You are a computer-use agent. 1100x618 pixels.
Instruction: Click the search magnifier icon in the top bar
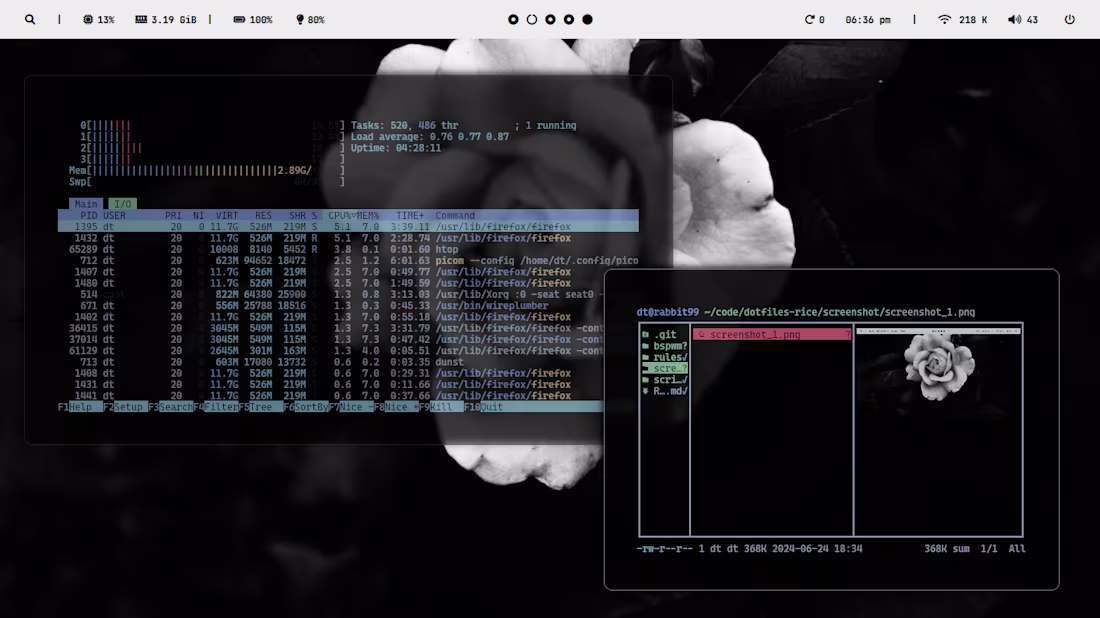30,19
